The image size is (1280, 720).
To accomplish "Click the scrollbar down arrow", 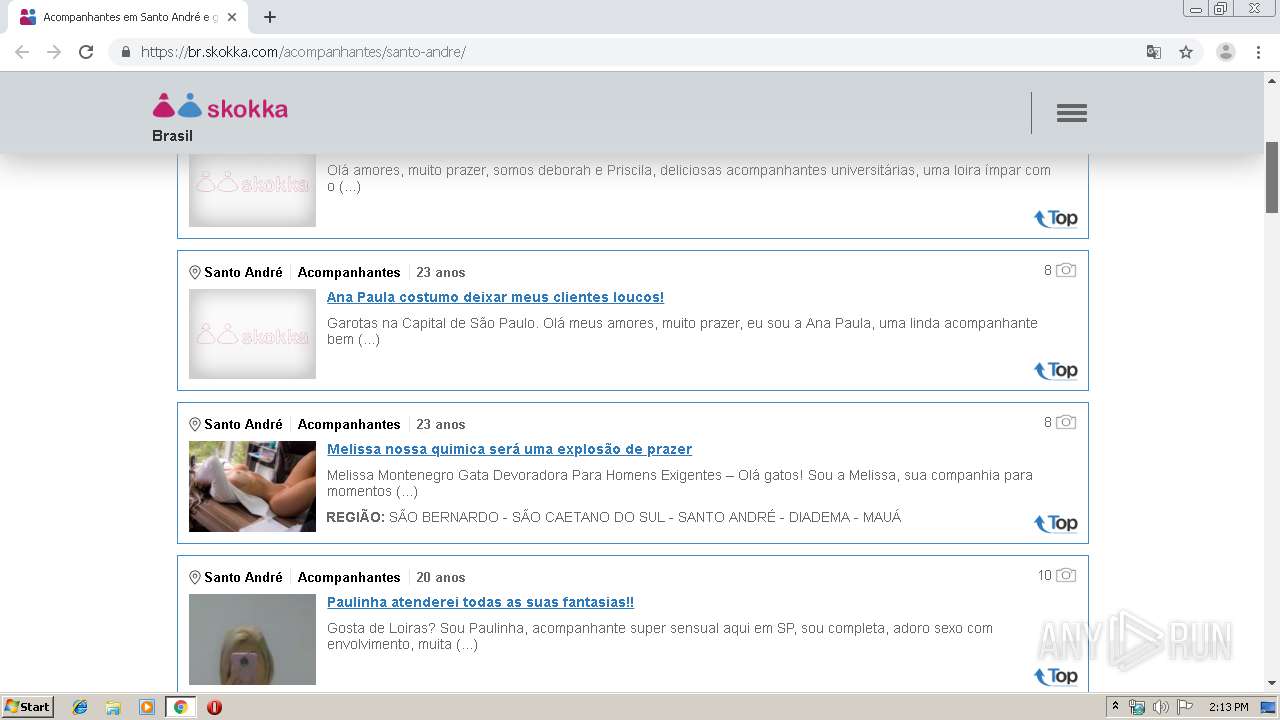I will [1272, 684].
